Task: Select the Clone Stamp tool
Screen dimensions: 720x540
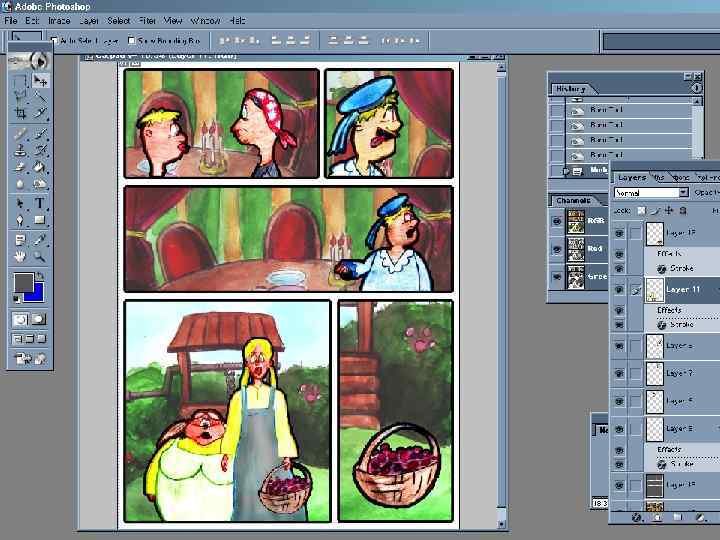Action: click(20, 150)
